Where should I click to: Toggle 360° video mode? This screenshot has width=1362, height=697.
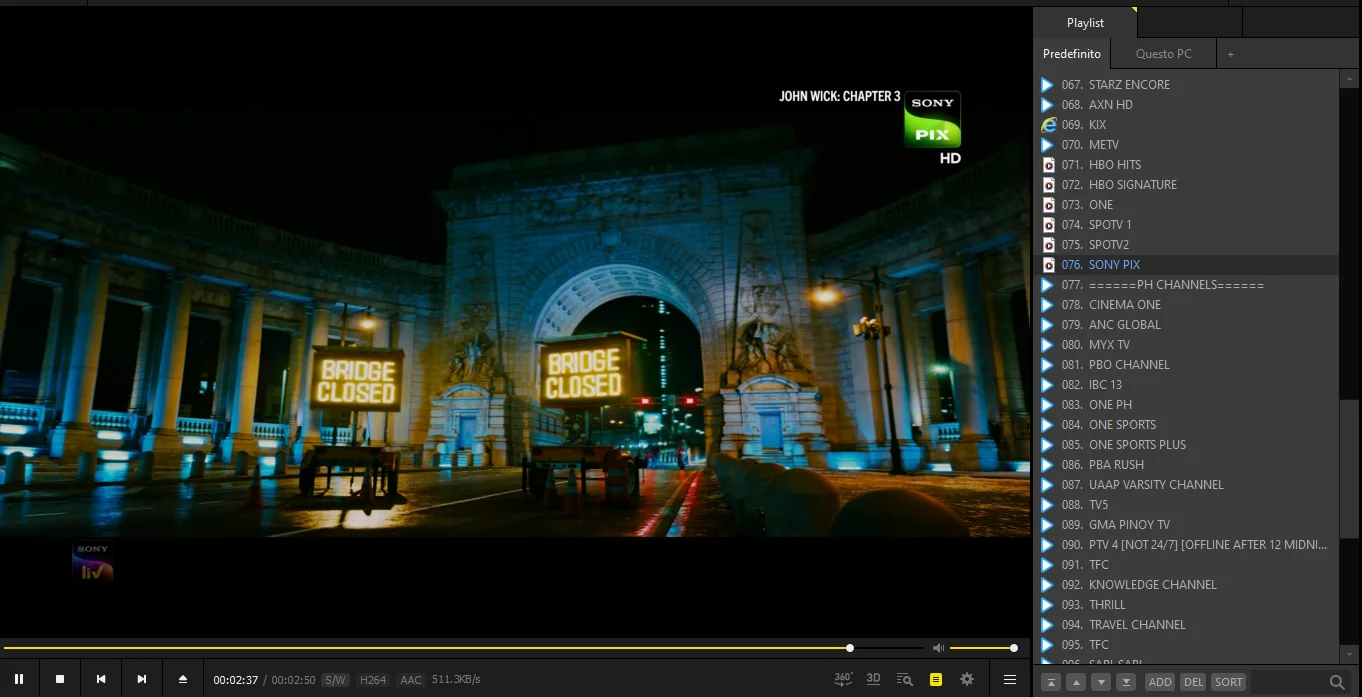[843, 679]
